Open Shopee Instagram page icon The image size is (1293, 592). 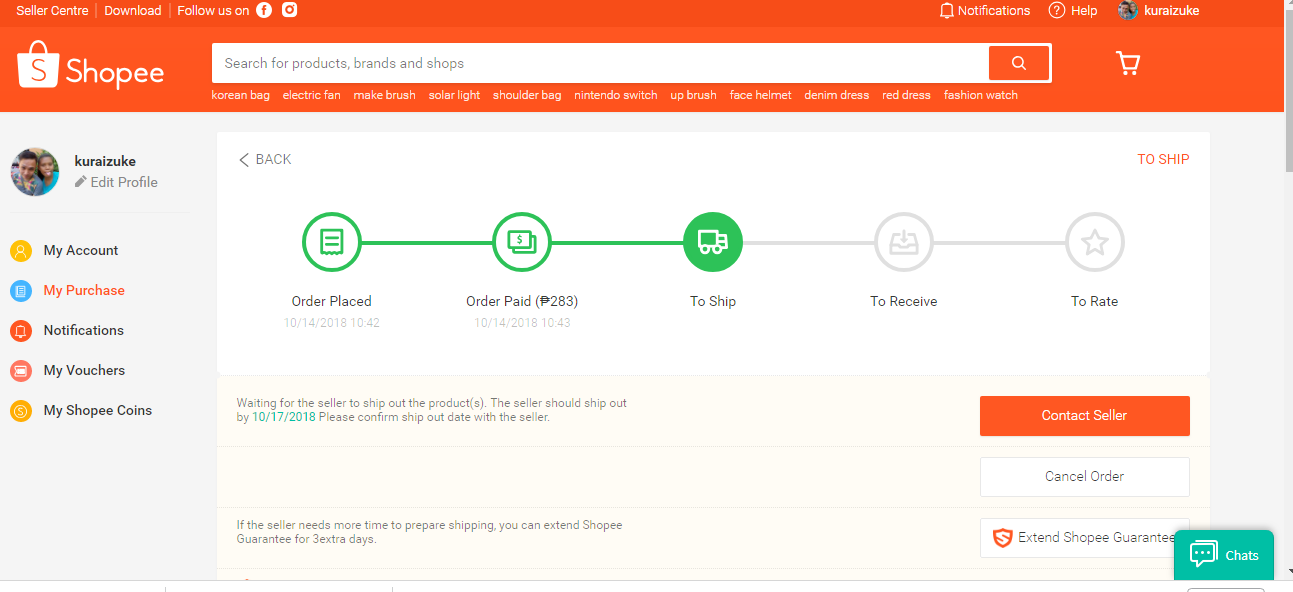point(290,10)
